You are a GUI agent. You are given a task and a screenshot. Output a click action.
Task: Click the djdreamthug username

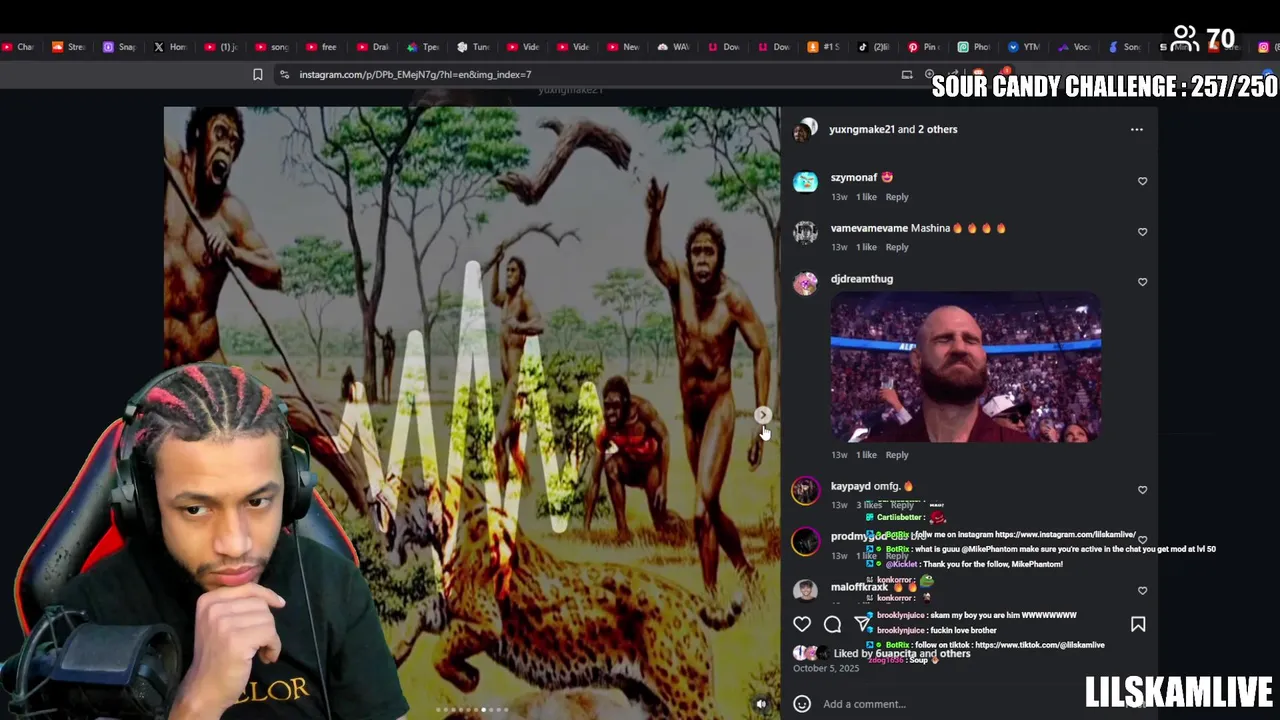pyautogui.click(x=862, y=279)
